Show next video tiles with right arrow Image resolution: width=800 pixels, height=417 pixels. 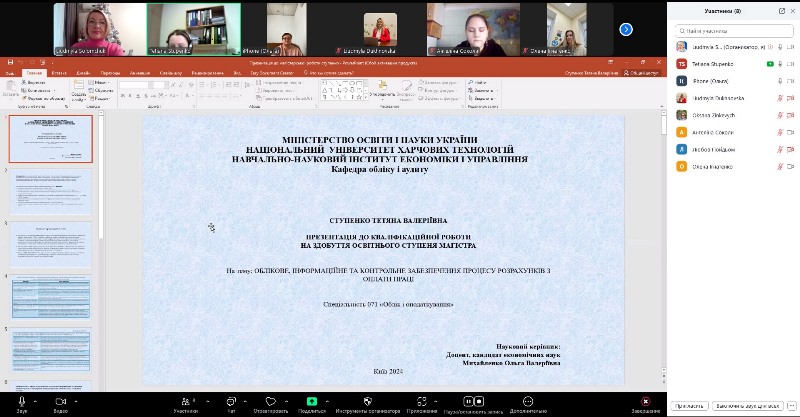pos(626,29)
